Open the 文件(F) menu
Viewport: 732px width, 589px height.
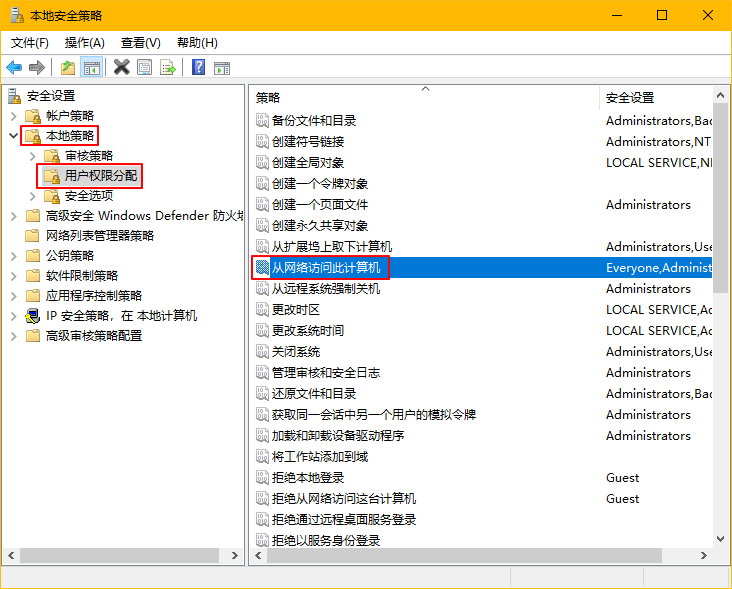coord(29,43)
